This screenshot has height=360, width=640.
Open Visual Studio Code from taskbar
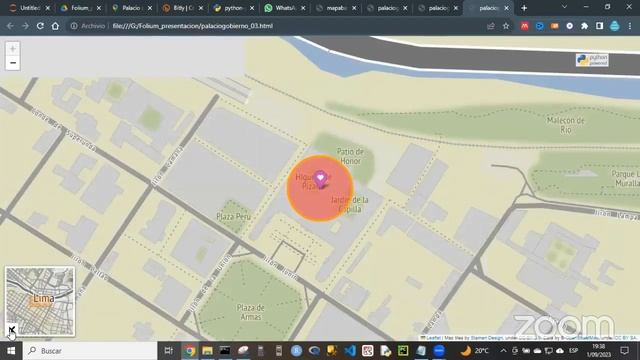[350, 351]
